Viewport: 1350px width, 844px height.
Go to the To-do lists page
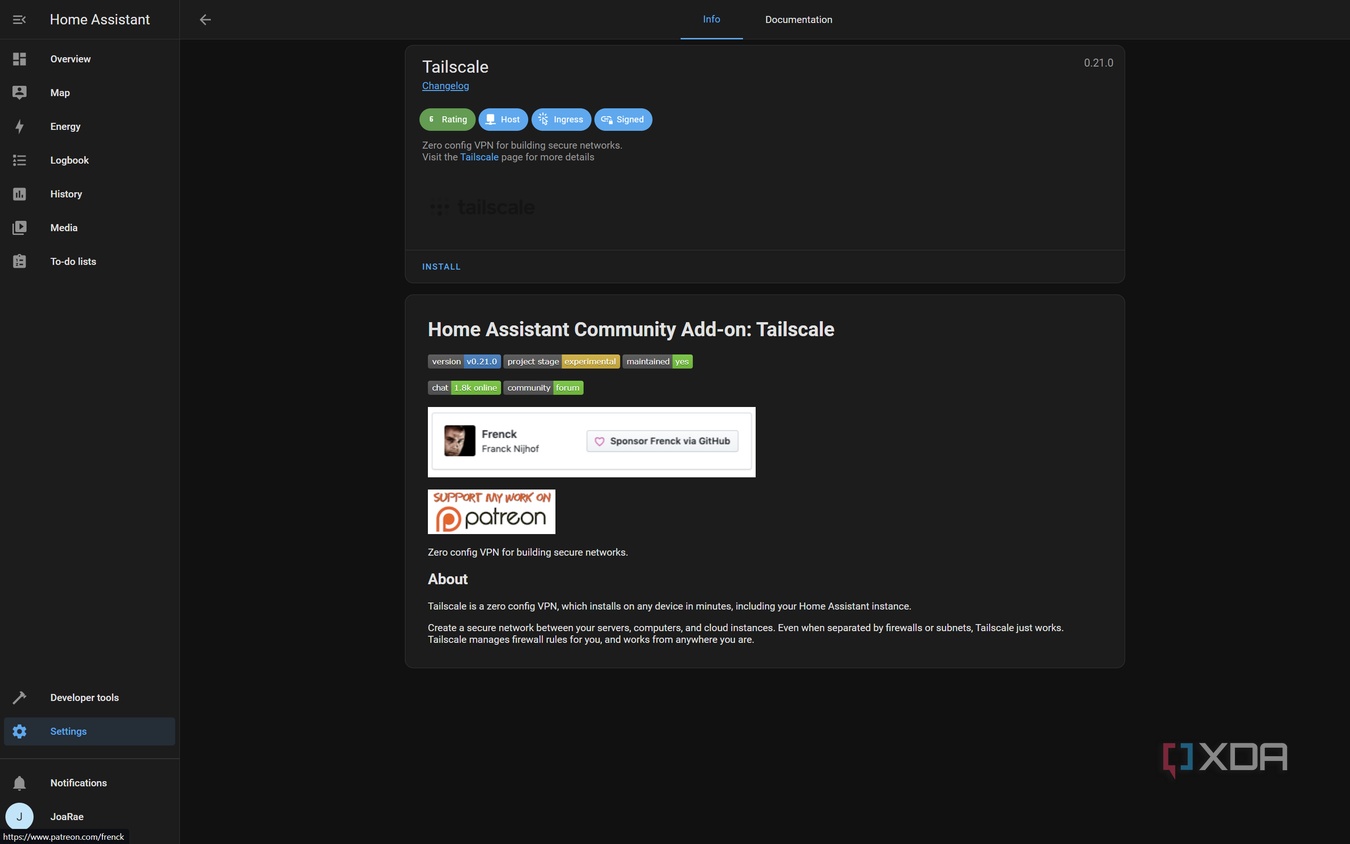pos(90,262)
